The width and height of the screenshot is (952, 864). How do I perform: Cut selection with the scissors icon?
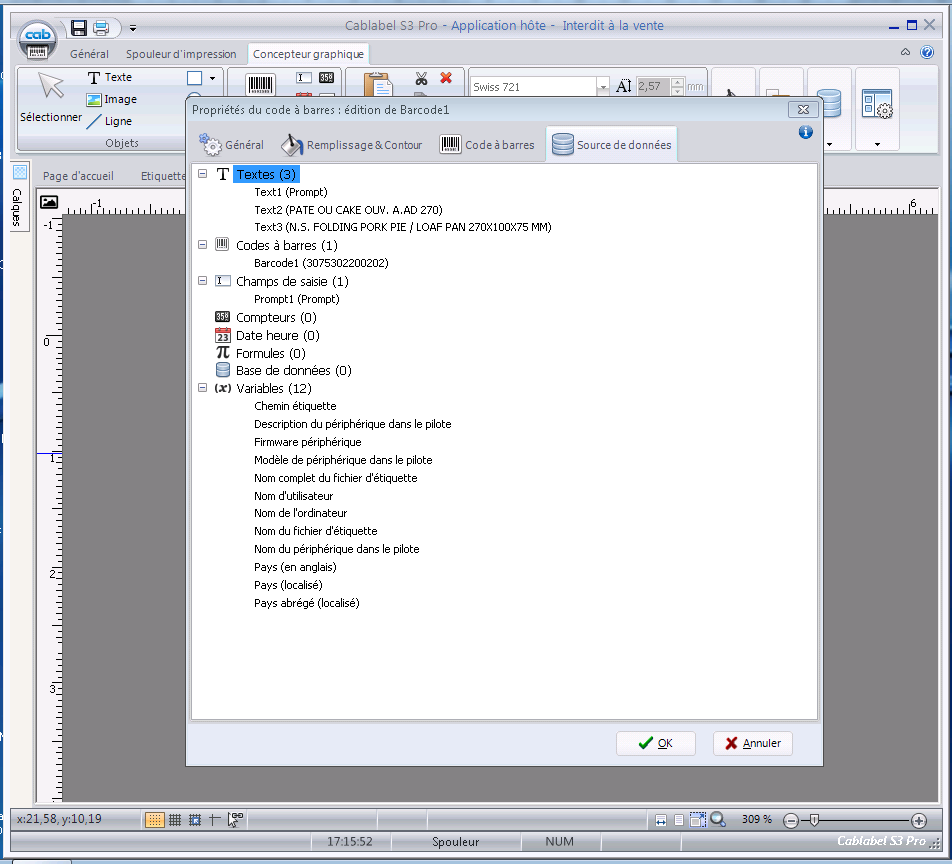[421, 78]
